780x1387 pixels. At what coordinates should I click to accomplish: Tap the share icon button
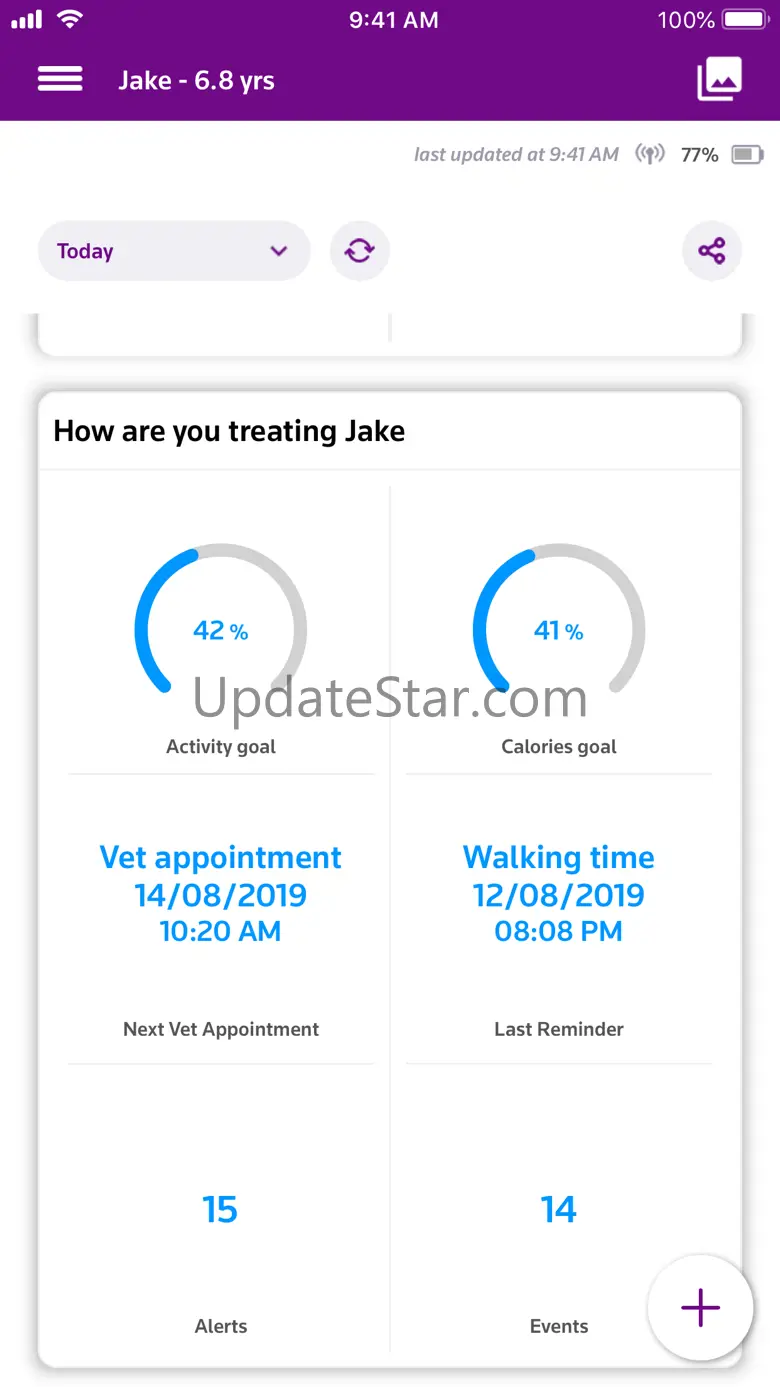(712, 251)
